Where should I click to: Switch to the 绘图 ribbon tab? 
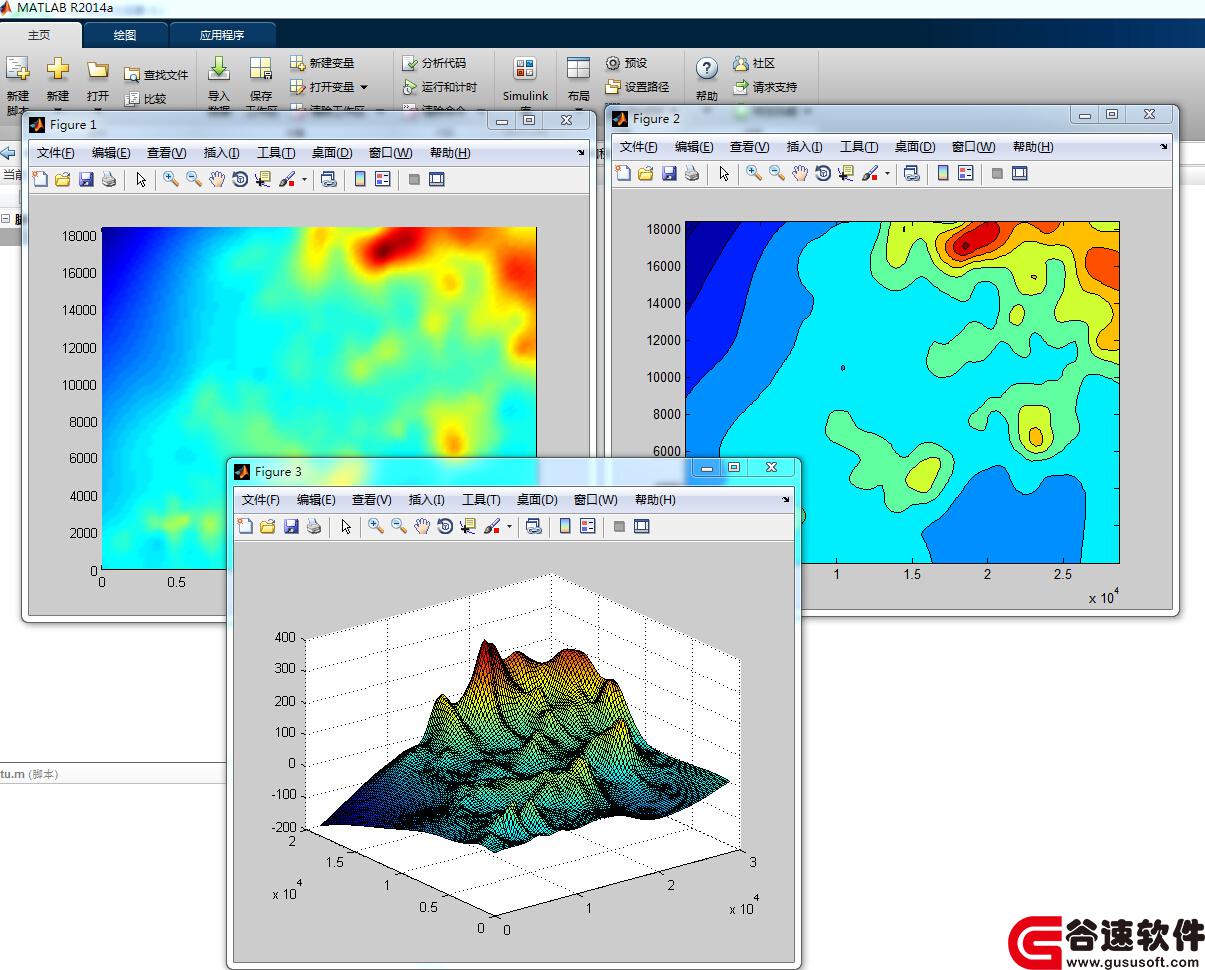[125, 35]
